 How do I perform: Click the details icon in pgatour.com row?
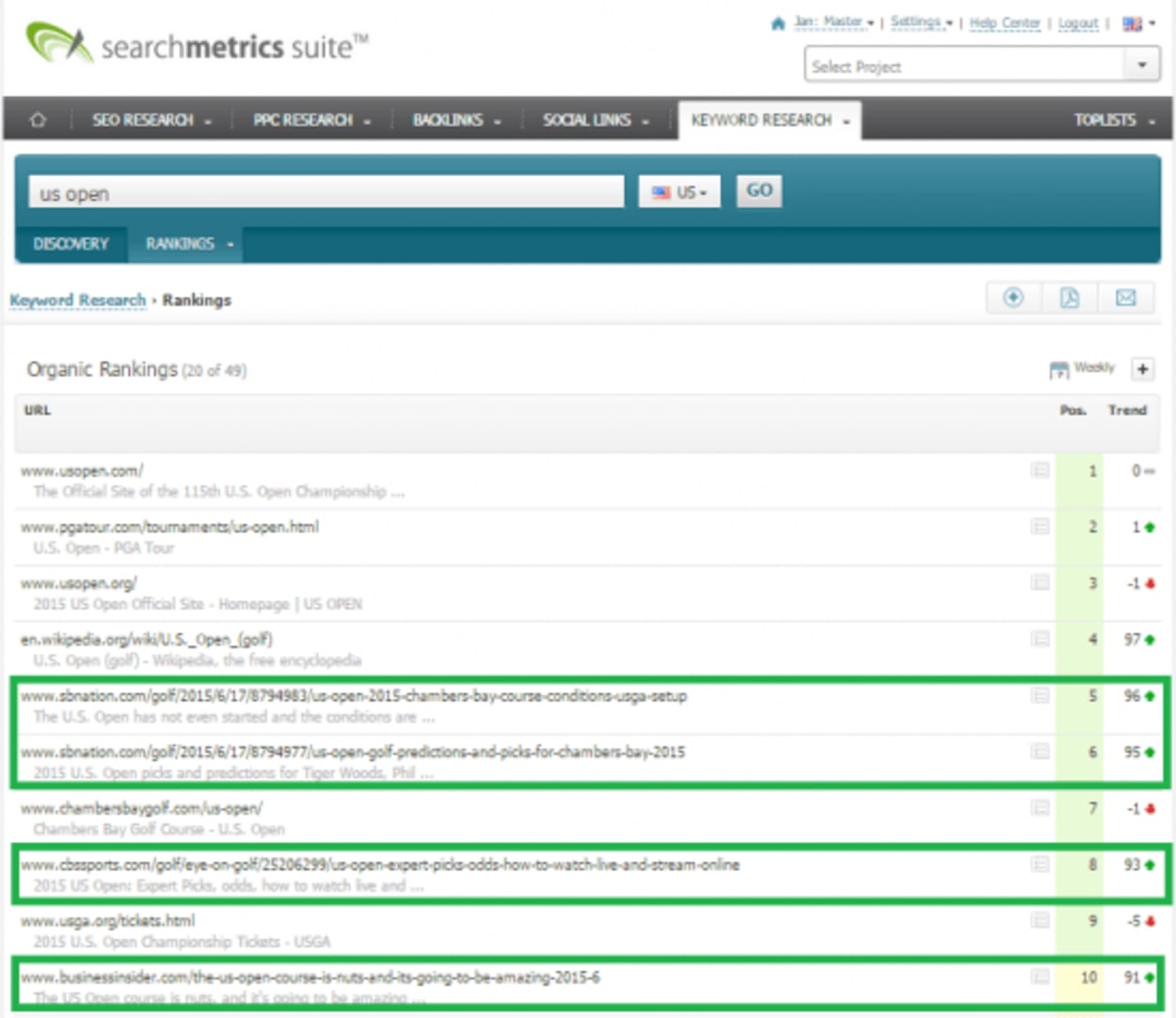(x=1040, y=527)
